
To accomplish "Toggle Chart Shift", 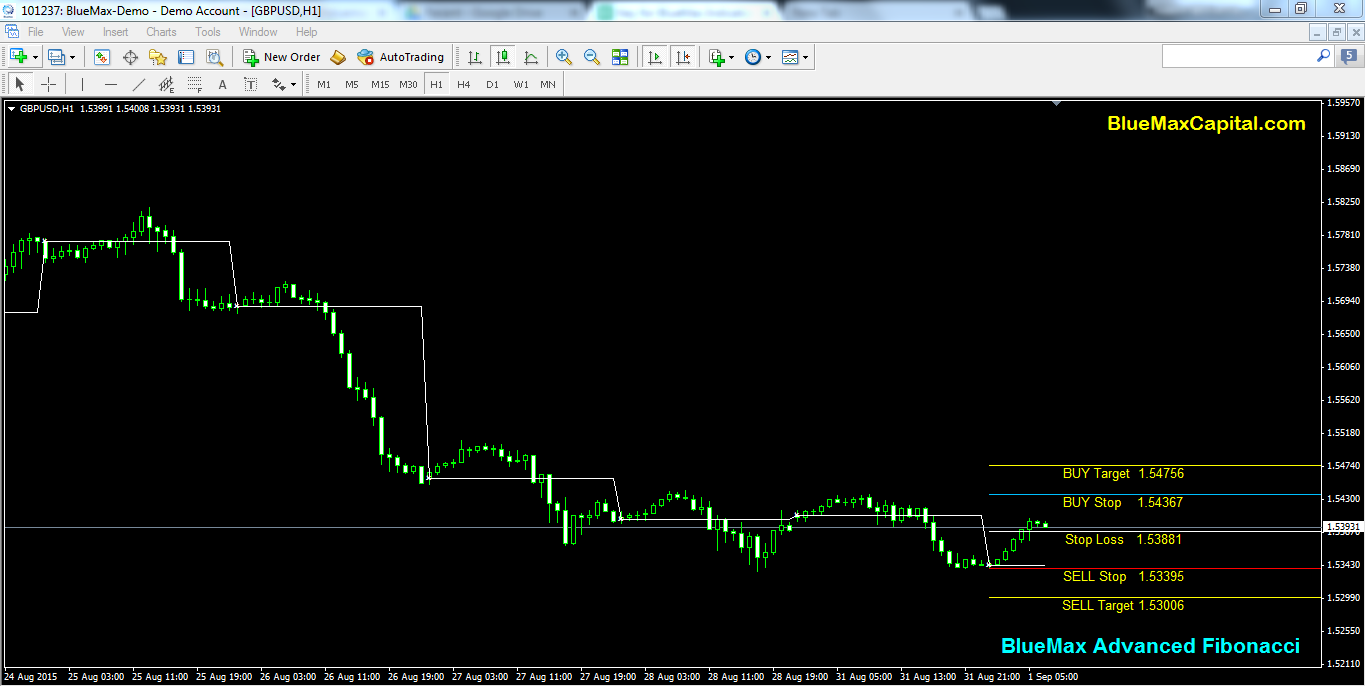I will point(683,57).
